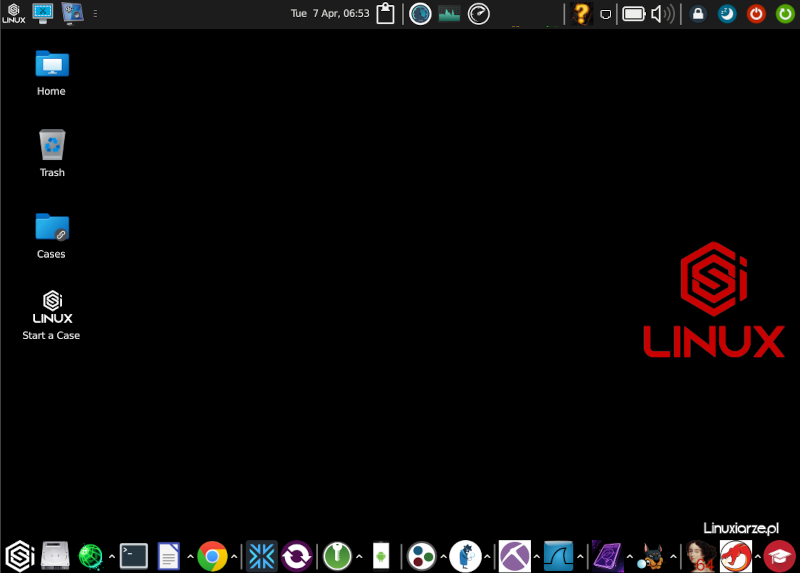The image size is (800, 573).
Task: Click the round globe clock panel icon
Action: click(x=420, y=14)
